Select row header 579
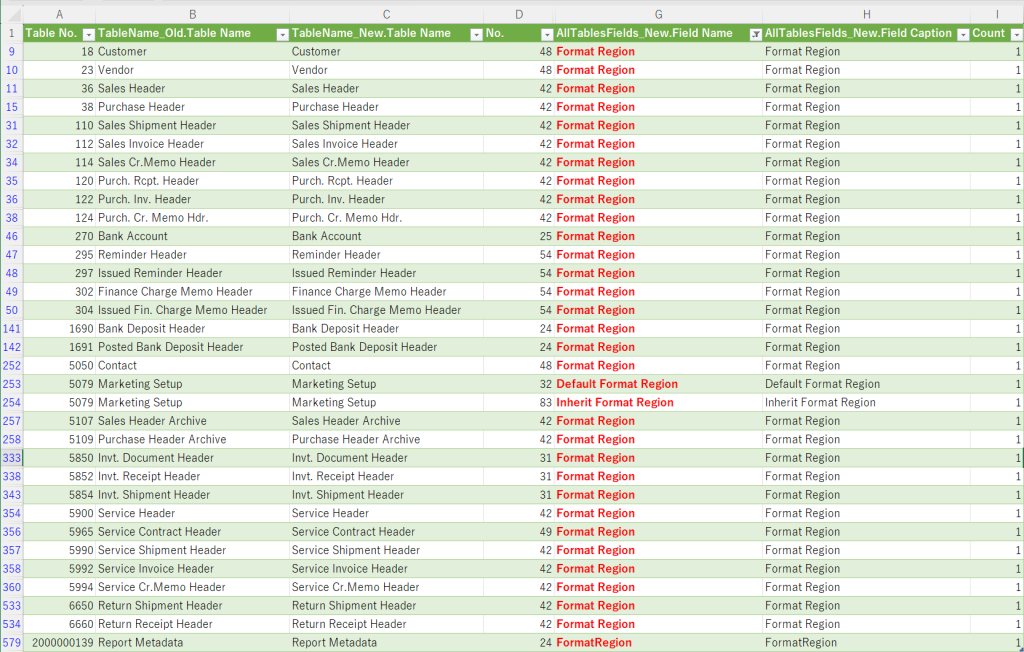This screenshot has width=1024, height=652. pos(12,643)
